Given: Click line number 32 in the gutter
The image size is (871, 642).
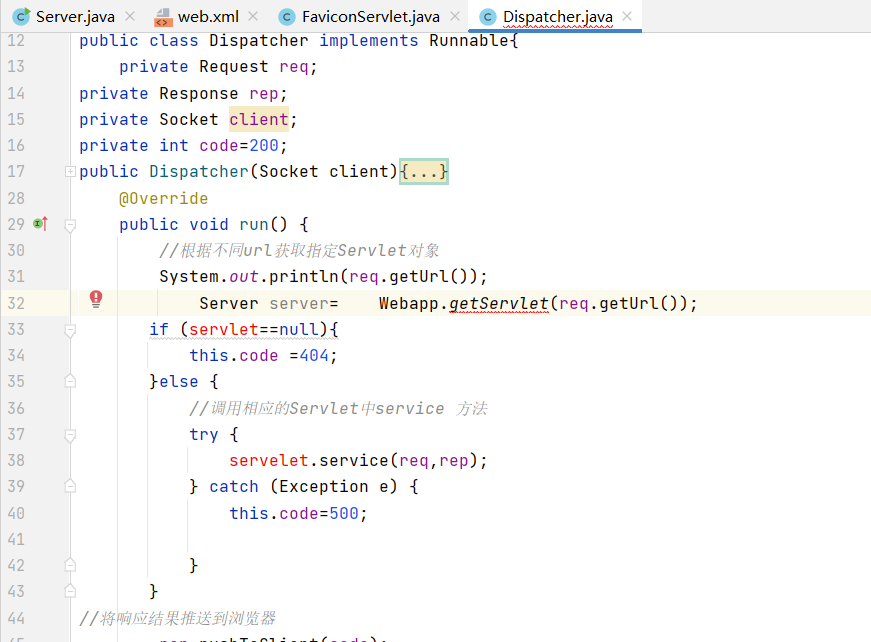Looking at the screenshot, I should 16,303.
